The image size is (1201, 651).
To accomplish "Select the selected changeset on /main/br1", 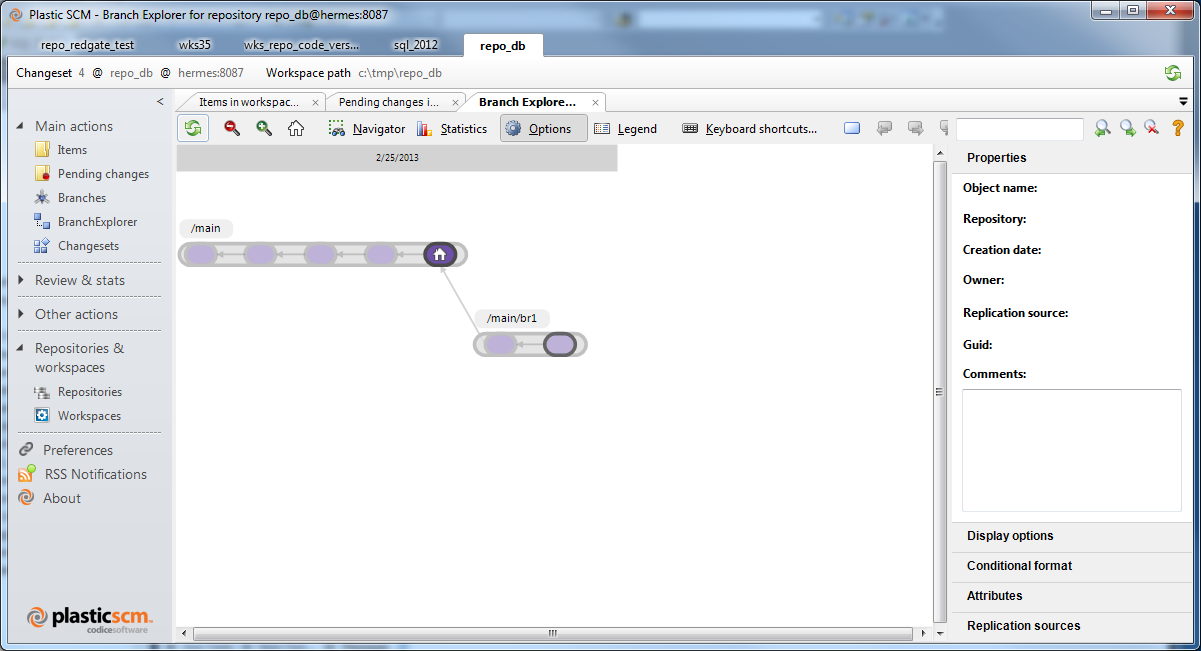I will [560, 345].
